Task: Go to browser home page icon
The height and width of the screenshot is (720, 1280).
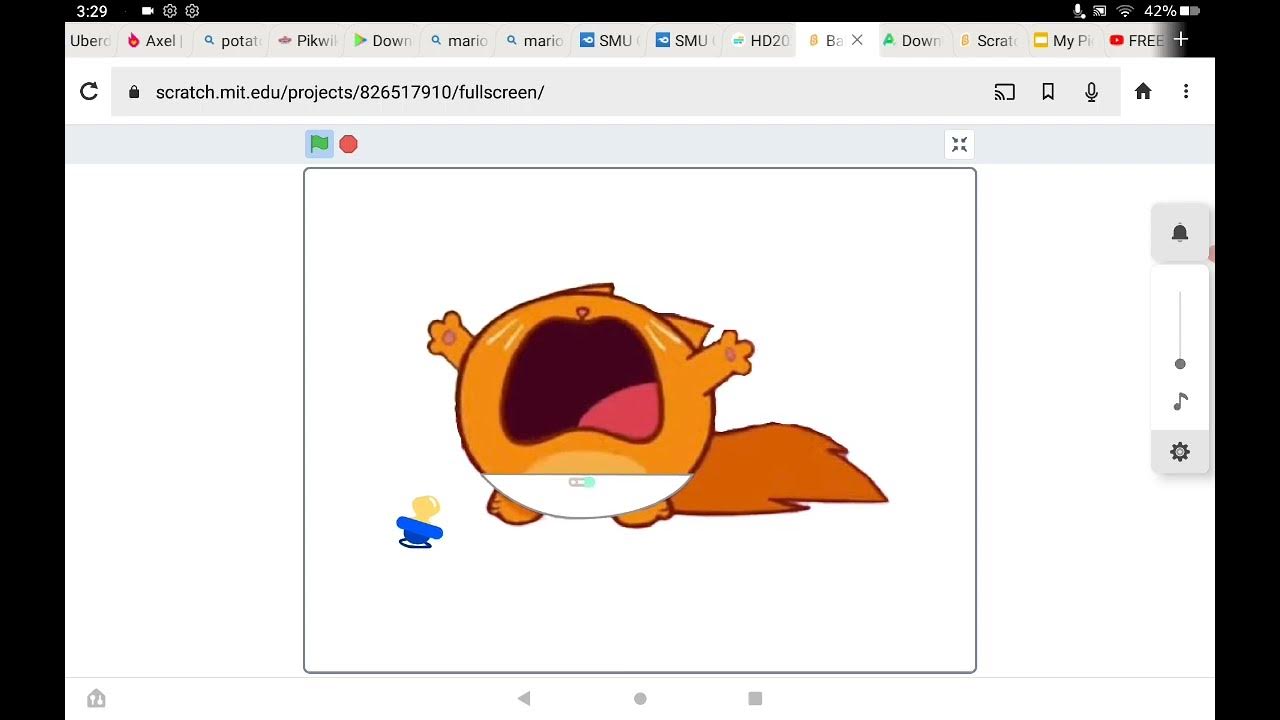Action: tap(1143, 92)
